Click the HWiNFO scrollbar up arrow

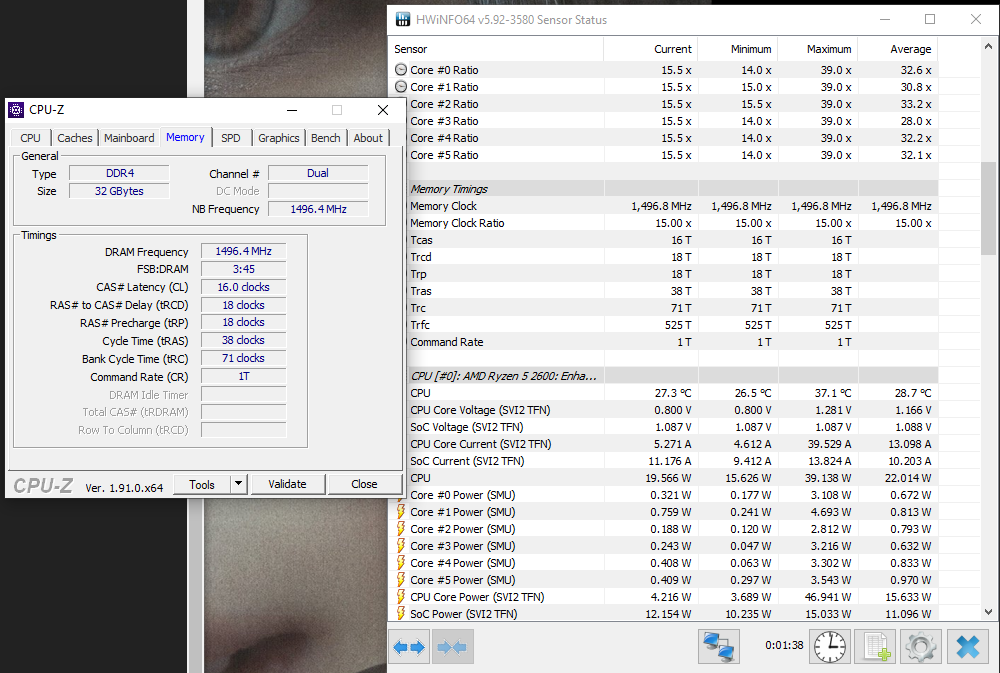tap(988, 47)
